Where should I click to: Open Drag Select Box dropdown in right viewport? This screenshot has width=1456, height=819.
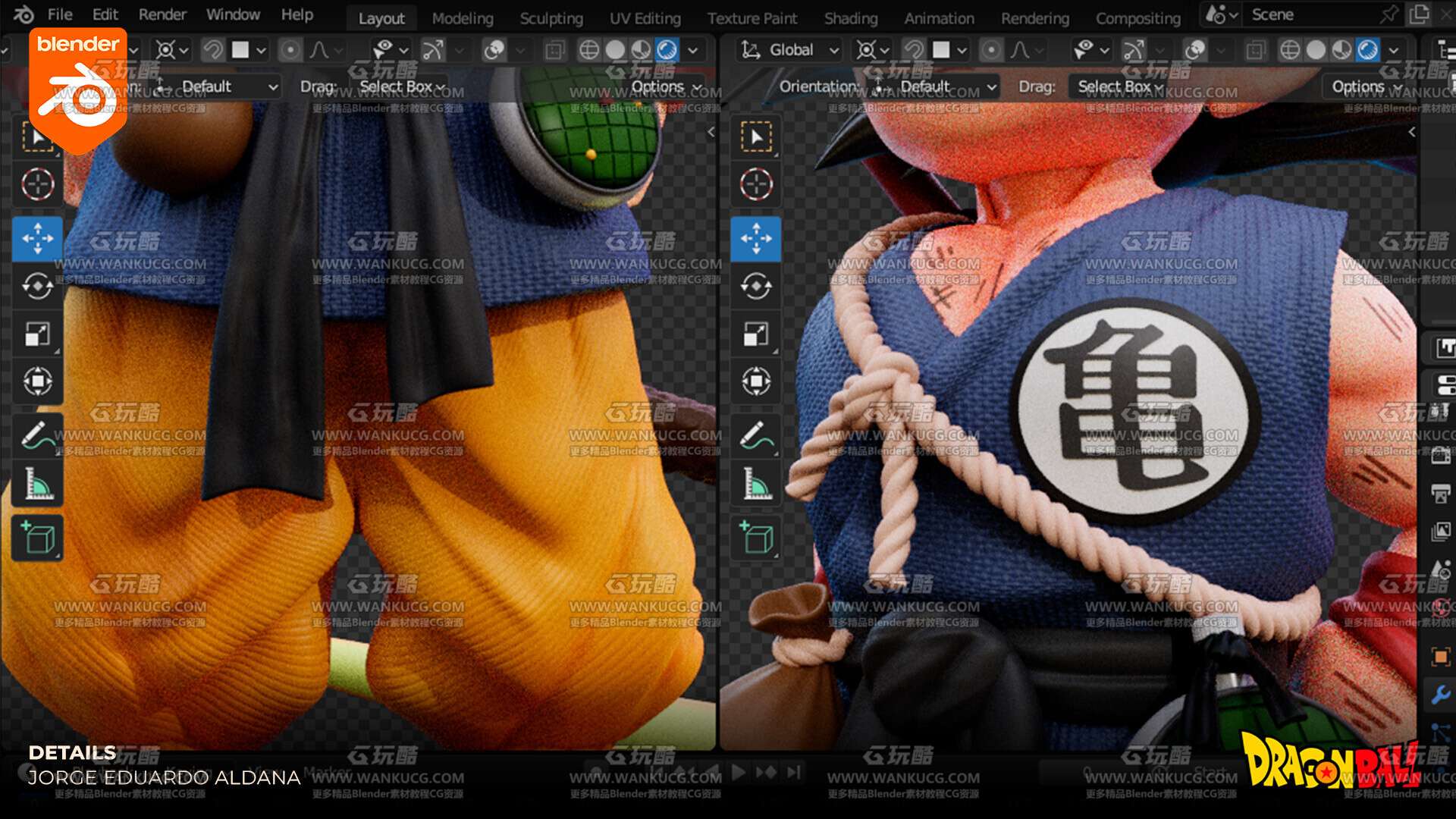[x=1119, y=86]
